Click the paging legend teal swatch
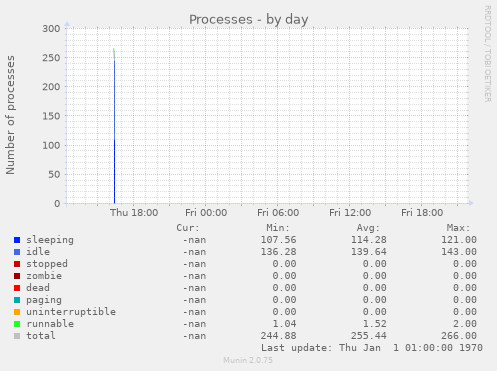Image resolution: width=497 pixels, height=371 pixels. (17, 300)
